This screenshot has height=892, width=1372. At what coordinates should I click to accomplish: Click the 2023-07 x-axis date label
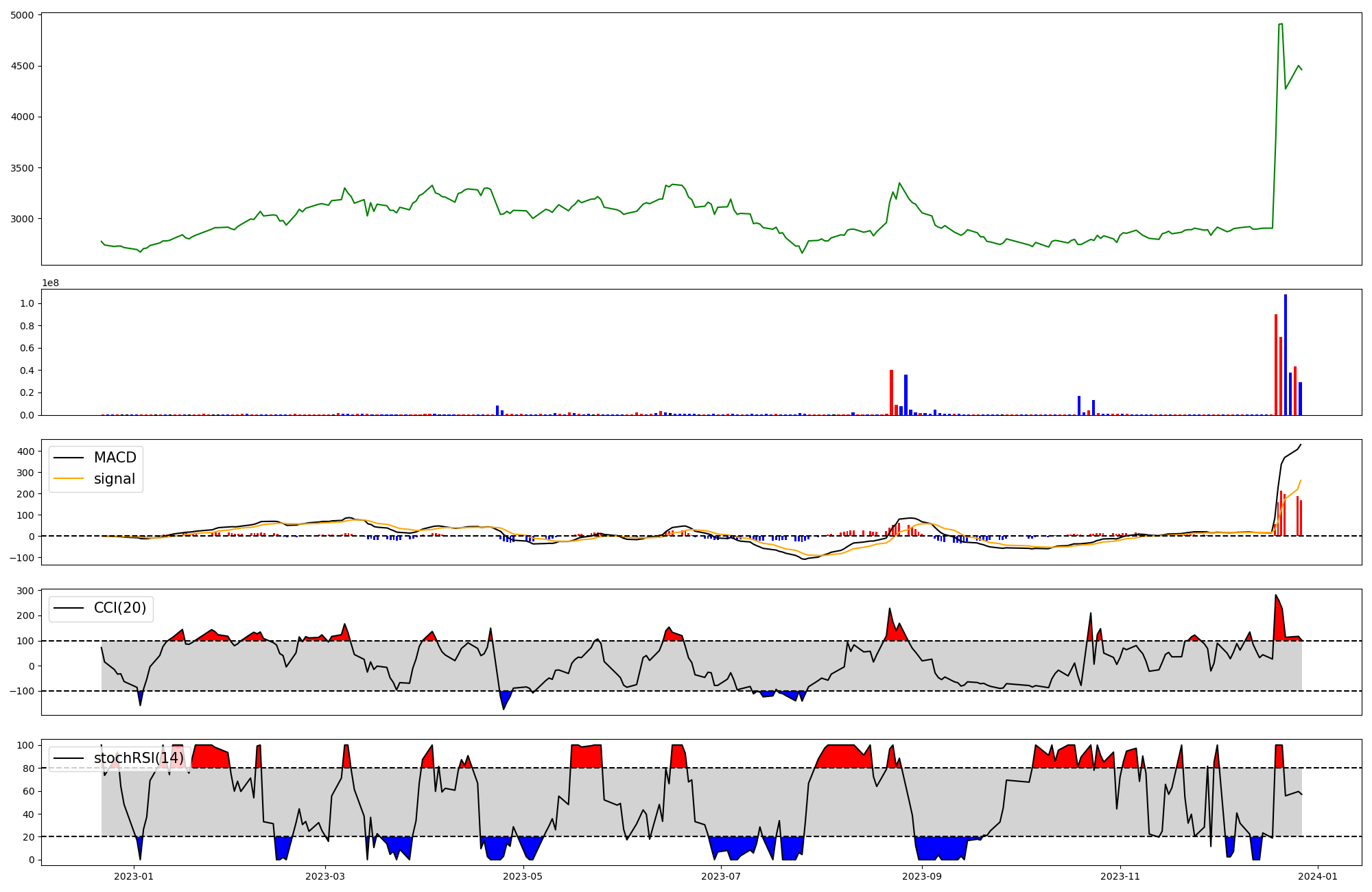722,876
